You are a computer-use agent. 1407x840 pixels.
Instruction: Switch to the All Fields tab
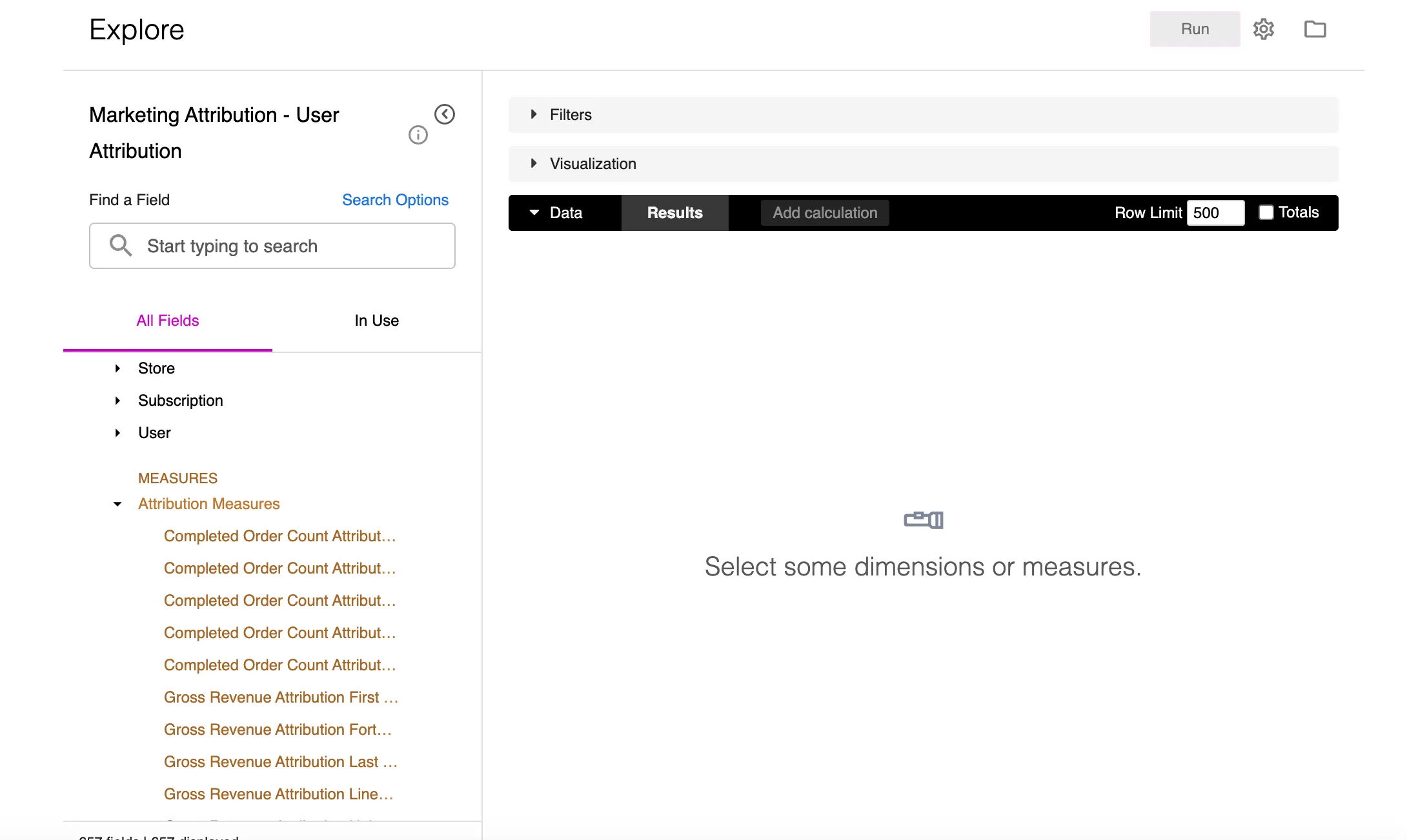coord(168,321)
